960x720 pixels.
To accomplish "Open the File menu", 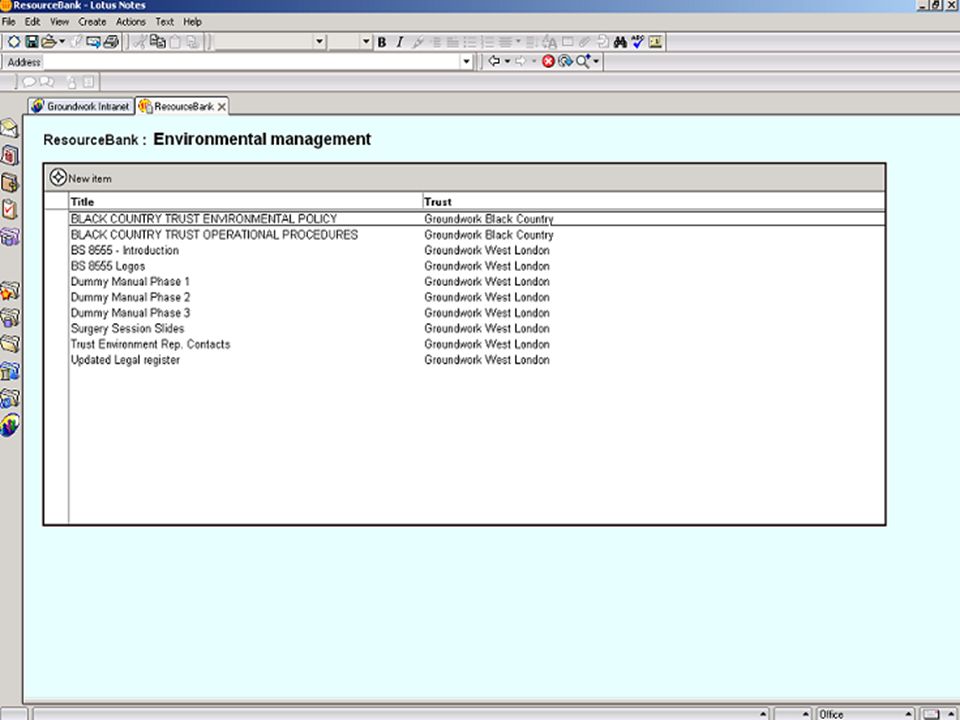I will click(x=9, y=22).
